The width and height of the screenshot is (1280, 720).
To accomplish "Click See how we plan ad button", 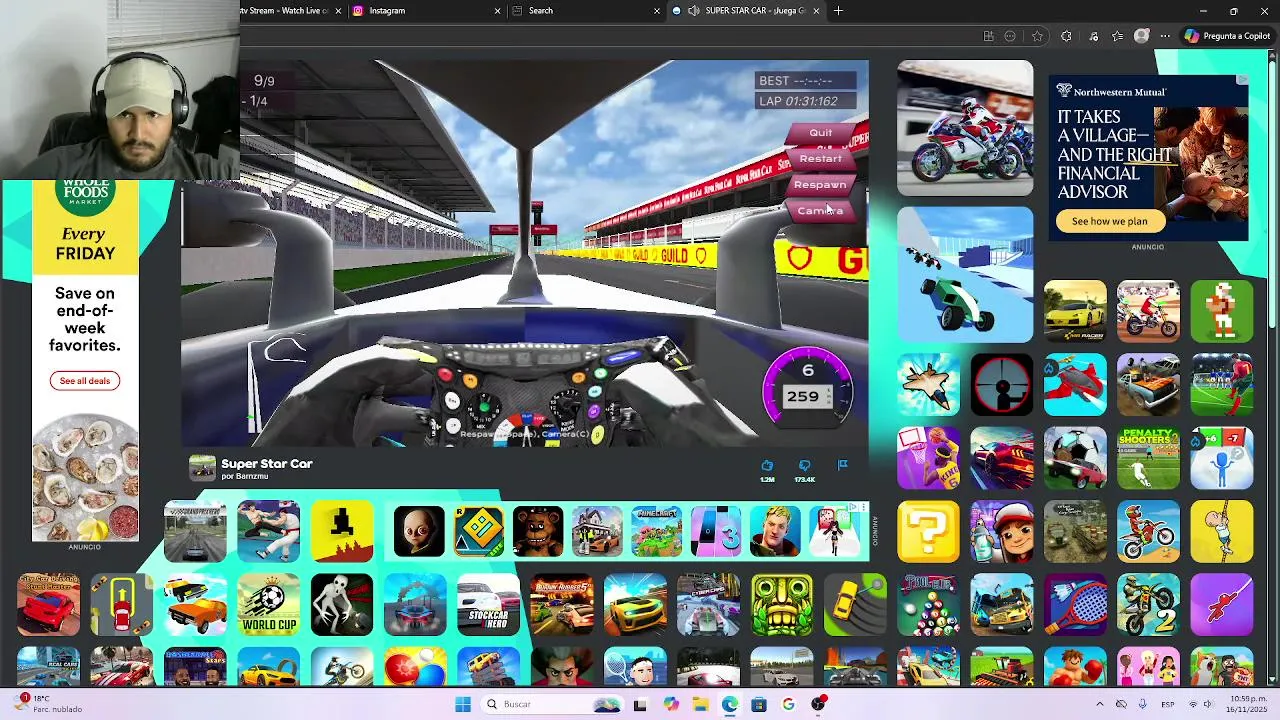I will [1109, 221].
